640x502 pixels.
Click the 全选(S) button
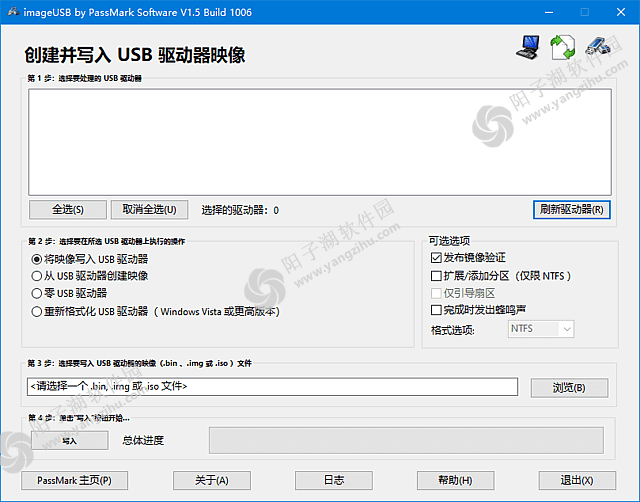68,210
